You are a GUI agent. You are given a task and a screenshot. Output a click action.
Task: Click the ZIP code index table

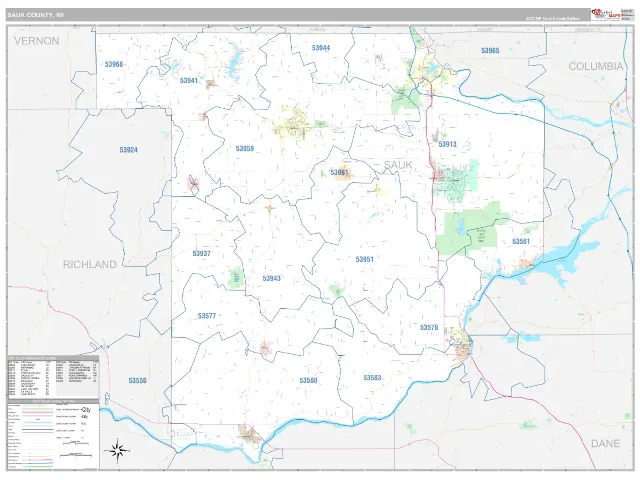[x=53, y=377]
